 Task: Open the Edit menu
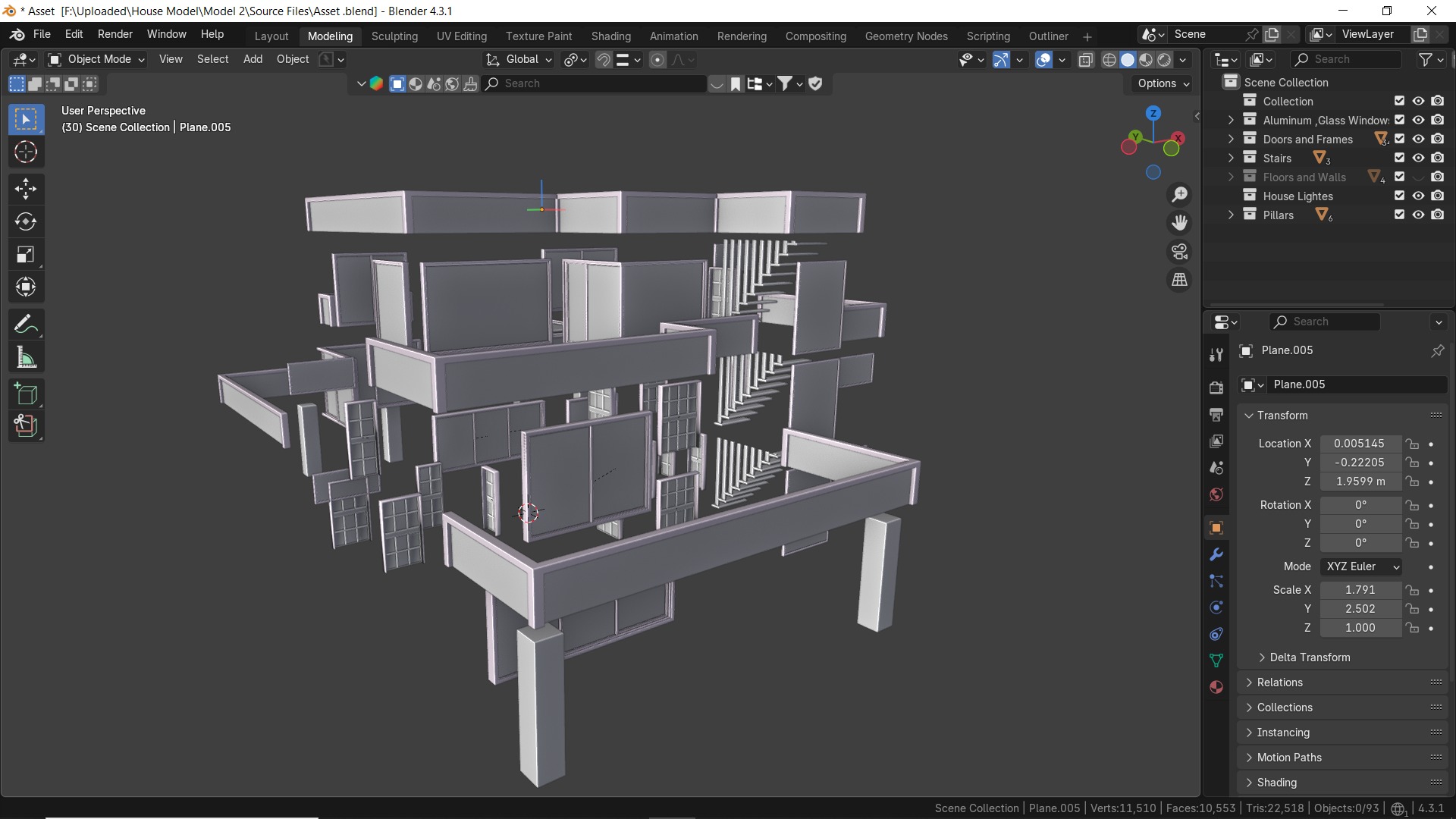point(74,34)
